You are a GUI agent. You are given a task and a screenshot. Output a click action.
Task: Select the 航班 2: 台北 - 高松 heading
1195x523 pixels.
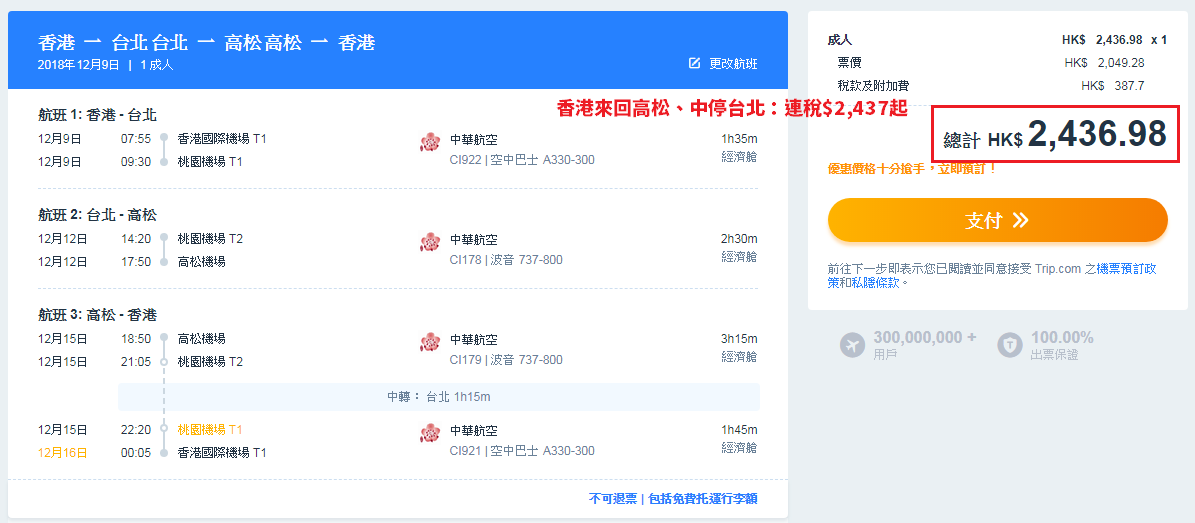click(97, 215)
